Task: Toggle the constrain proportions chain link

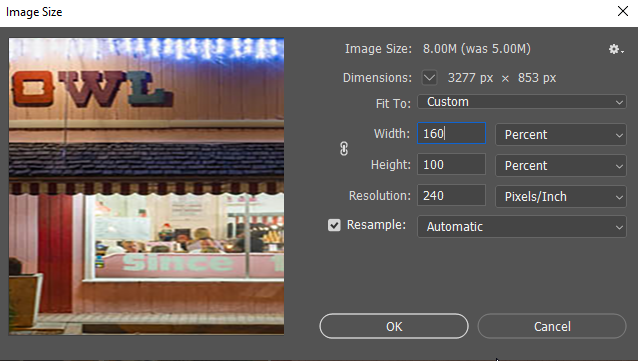Action: [x=344, y=149]
